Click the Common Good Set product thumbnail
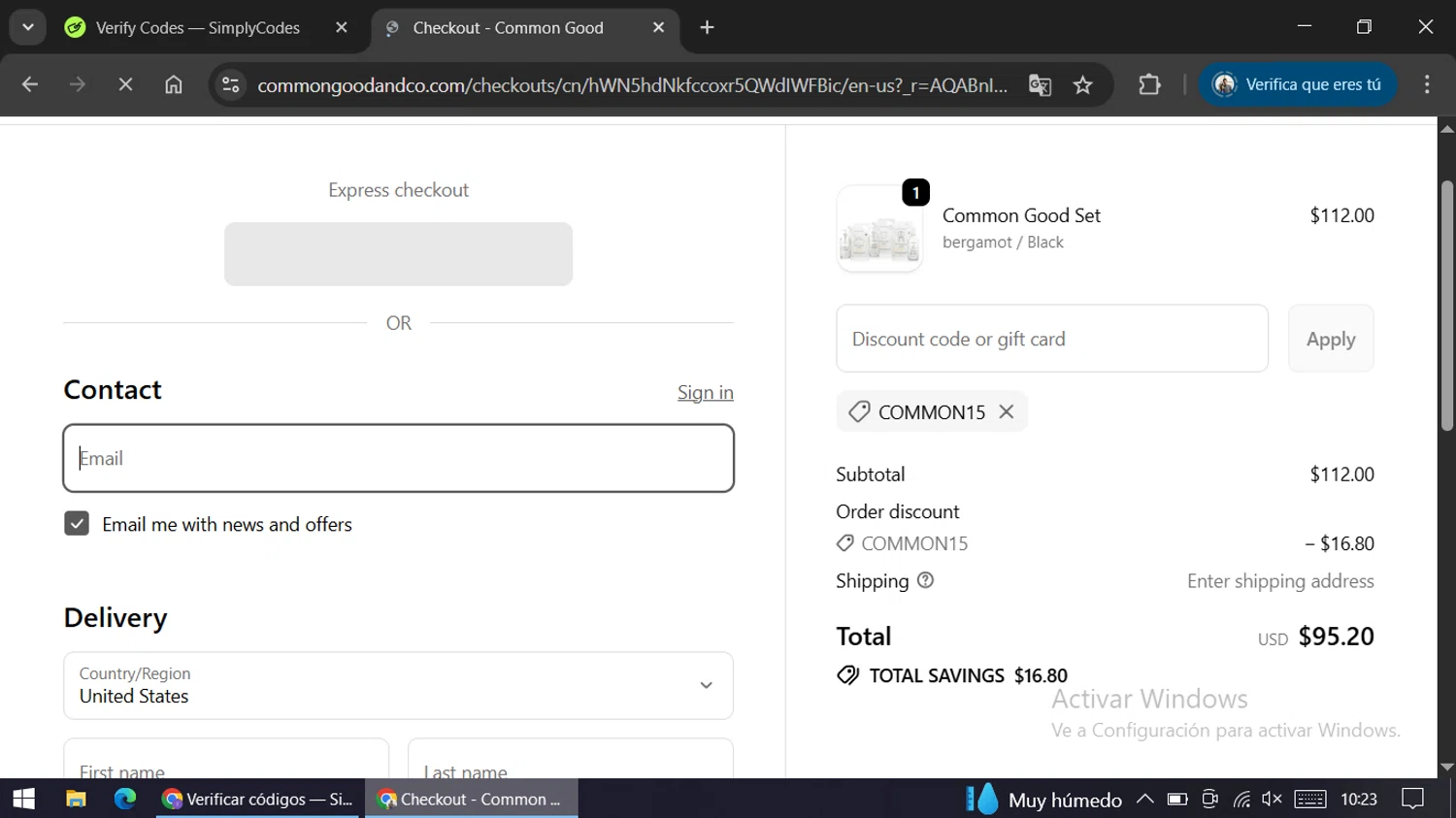The width and height of the screenshot is (1456, 818). pyautogui.click(x=879, y=229)
